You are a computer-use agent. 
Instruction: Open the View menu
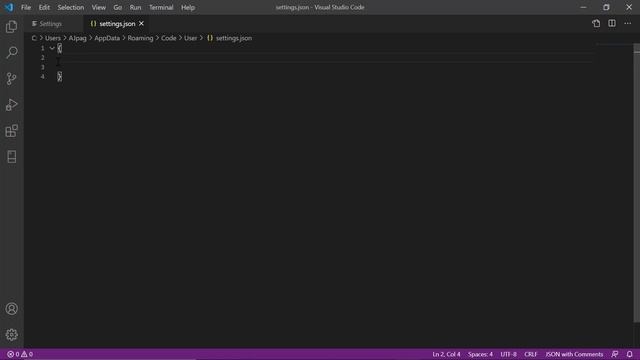pyautogui.click(x=98, y=7)
